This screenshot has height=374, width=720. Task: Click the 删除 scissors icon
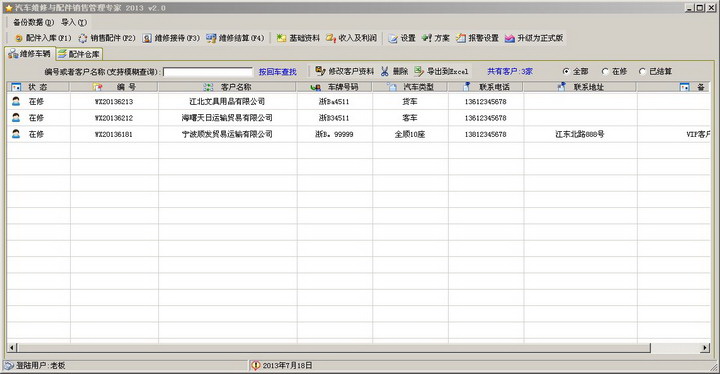point(385,71)
